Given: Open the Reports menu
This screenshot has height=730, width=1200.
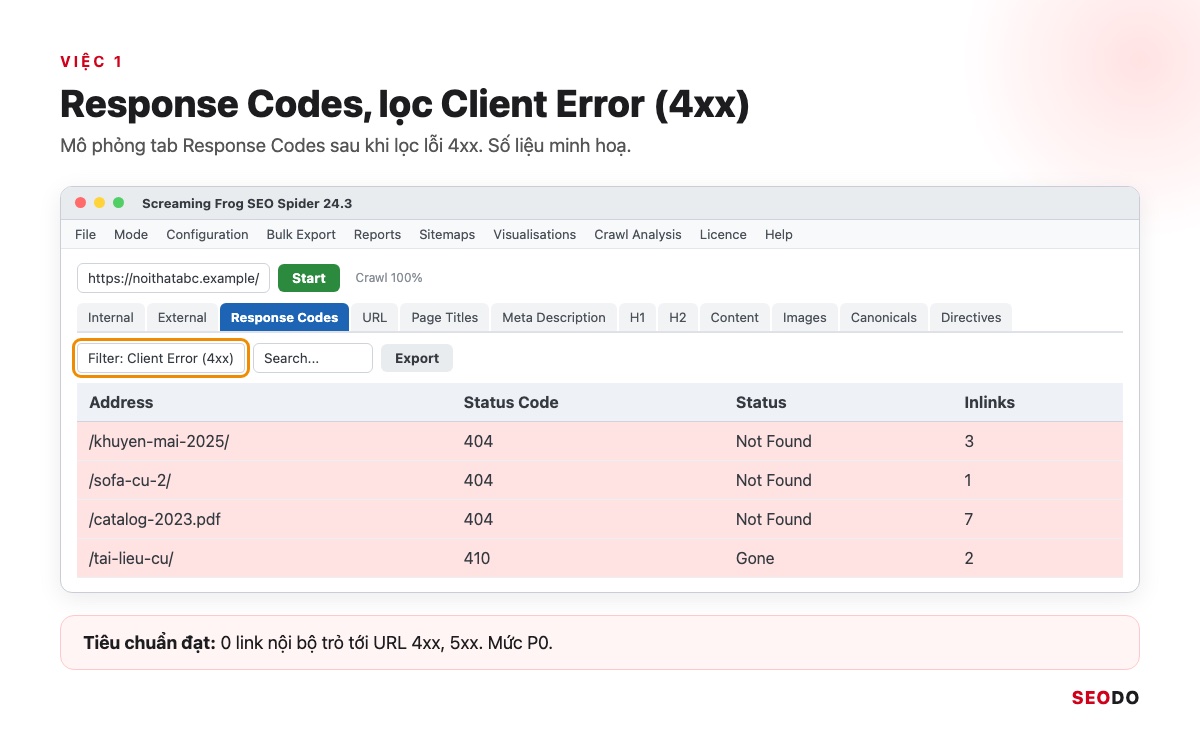Looking at the screenshot, I should click(x=377, y=234).
